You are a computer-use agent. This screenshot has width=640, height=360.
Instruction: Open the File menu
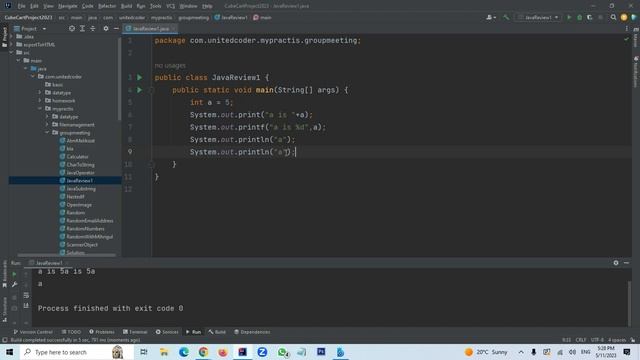coord(21,6)
